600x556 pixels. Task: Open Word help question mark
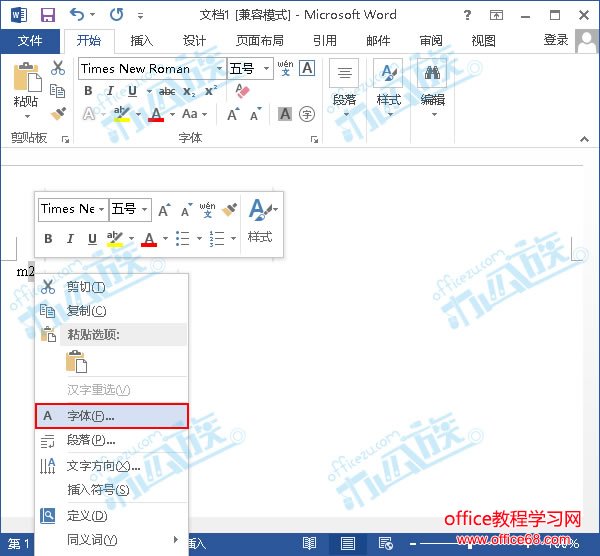point(467,15)
